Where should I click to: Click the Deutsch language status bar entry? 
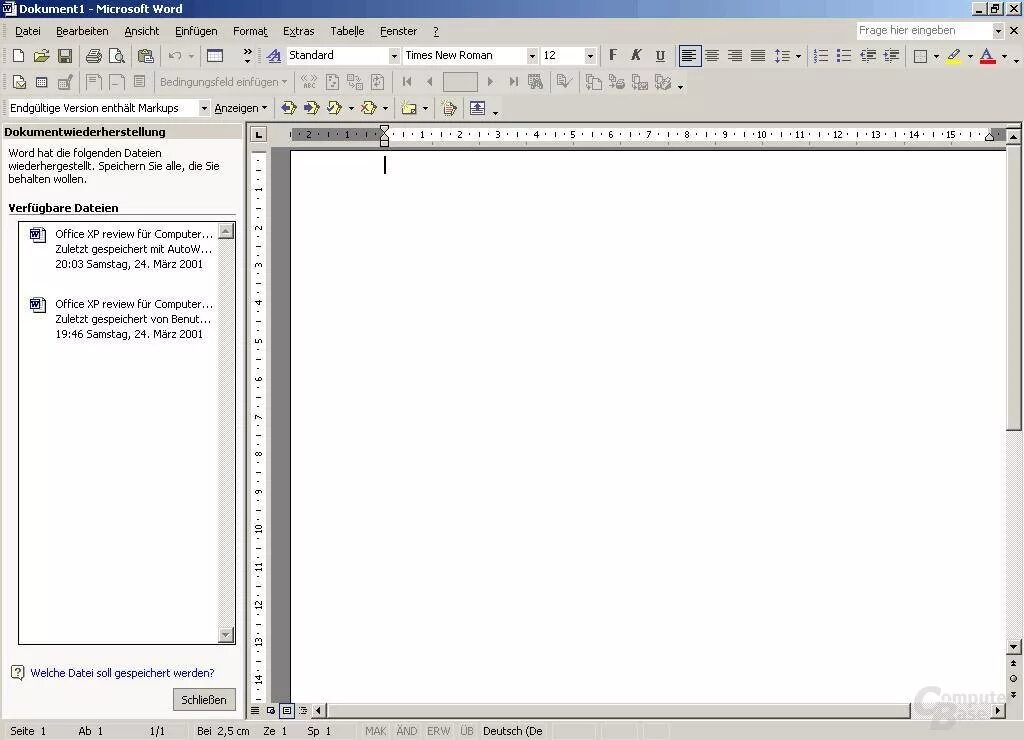pos(513,731)
